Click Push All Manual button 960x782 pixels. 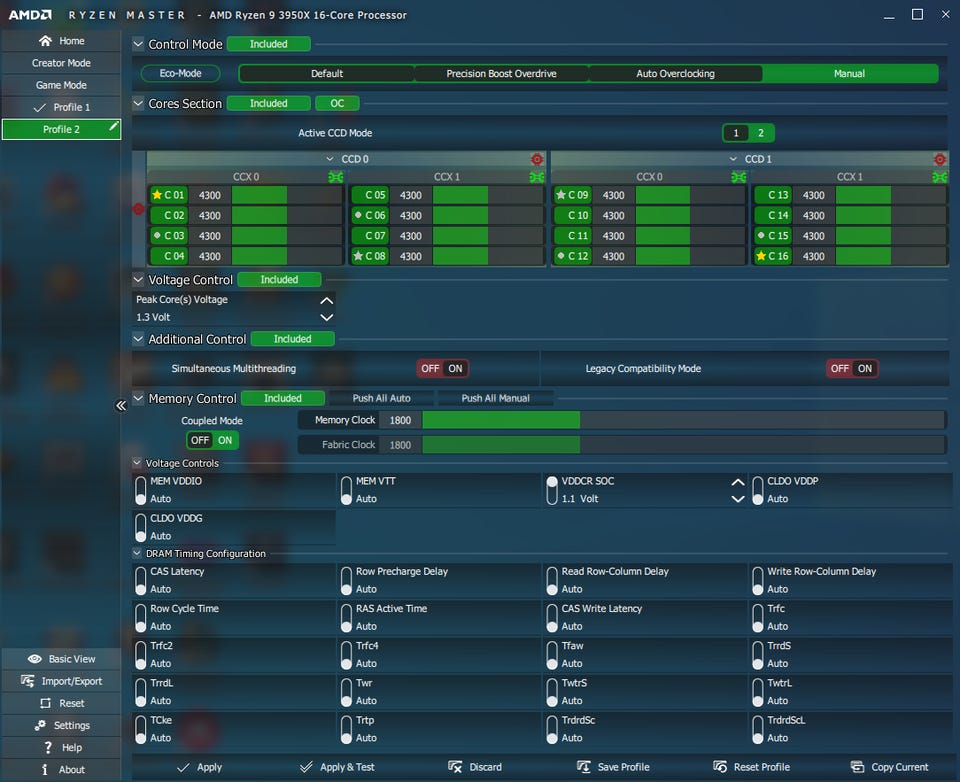pos(495,399)
